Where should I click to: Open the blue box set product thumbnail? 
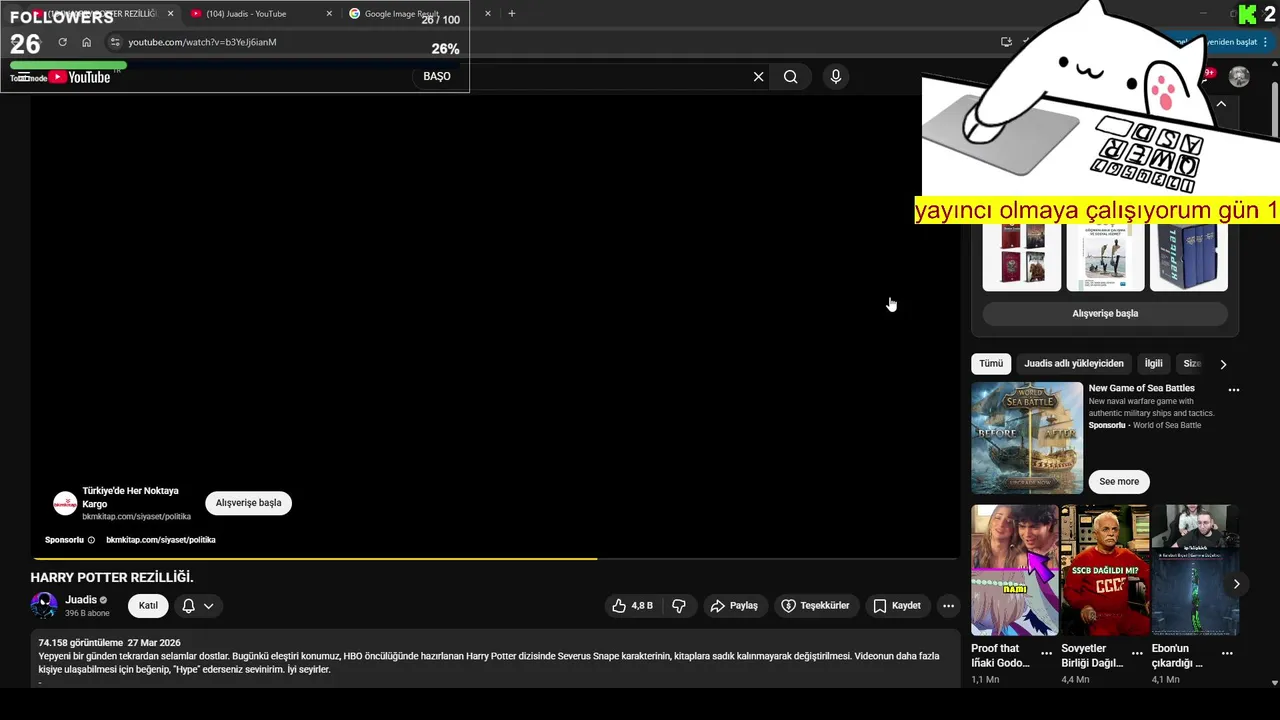pos(1189,257)
